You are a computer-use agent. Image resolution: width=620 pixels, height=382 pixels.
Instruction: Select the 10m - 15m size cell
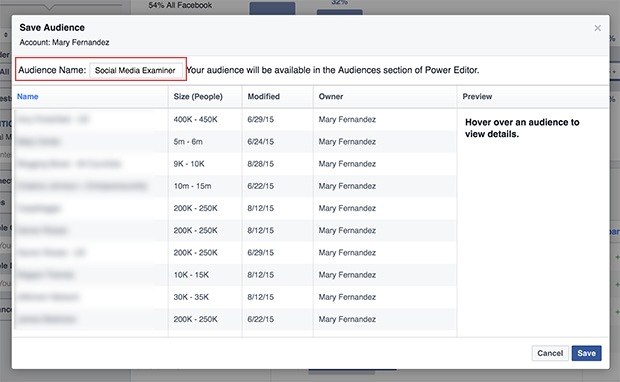(193, 186)
